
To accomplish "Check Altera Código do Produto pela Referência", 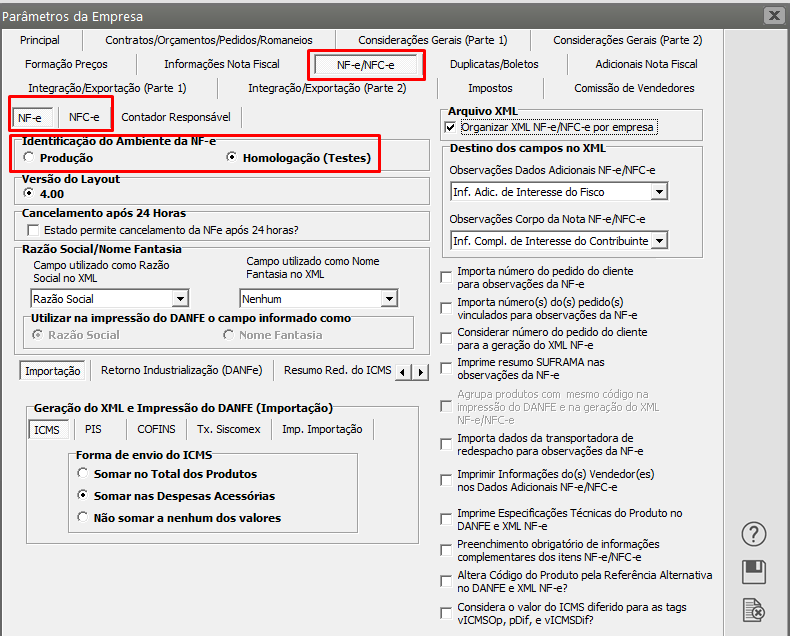I will [446, 581].
